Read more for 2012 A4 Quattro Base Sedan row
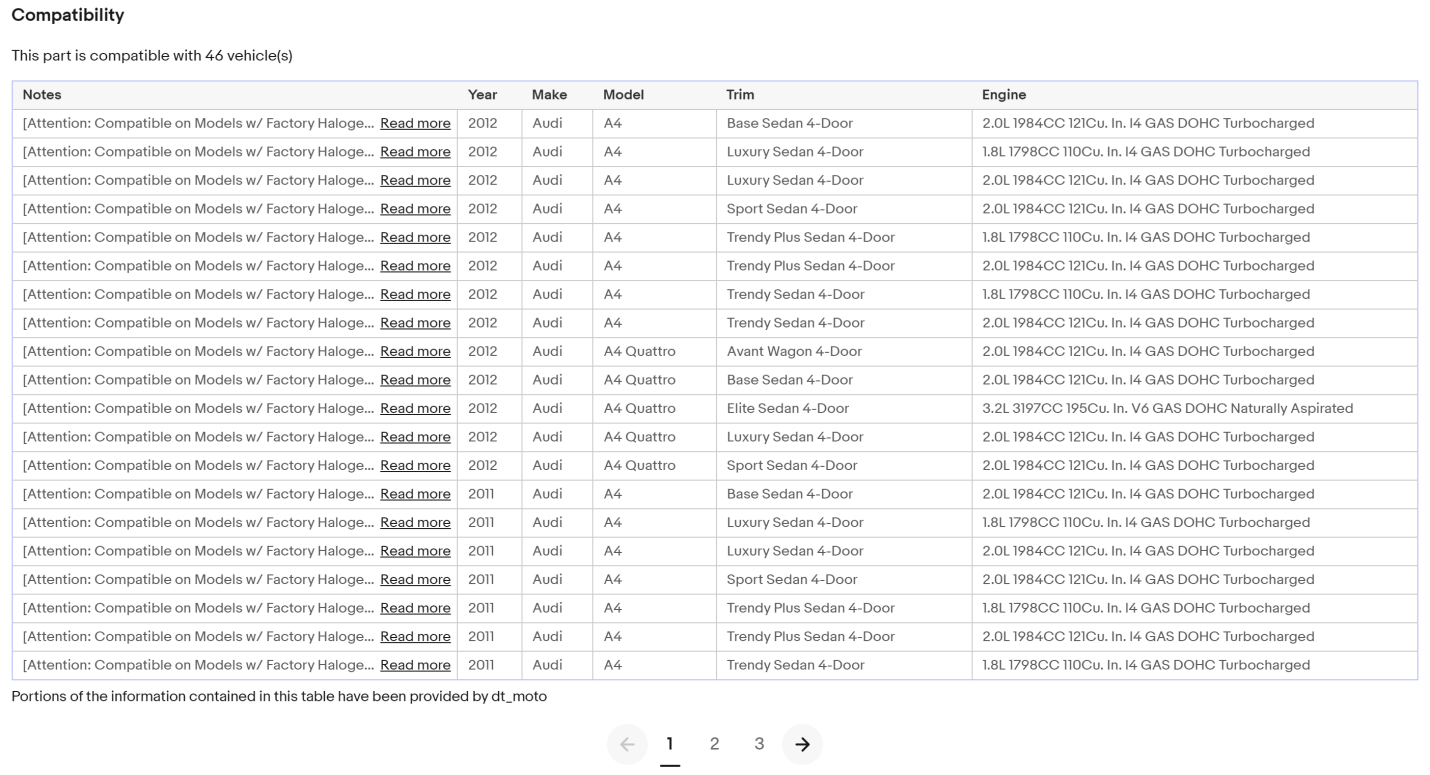 point(415,380)
